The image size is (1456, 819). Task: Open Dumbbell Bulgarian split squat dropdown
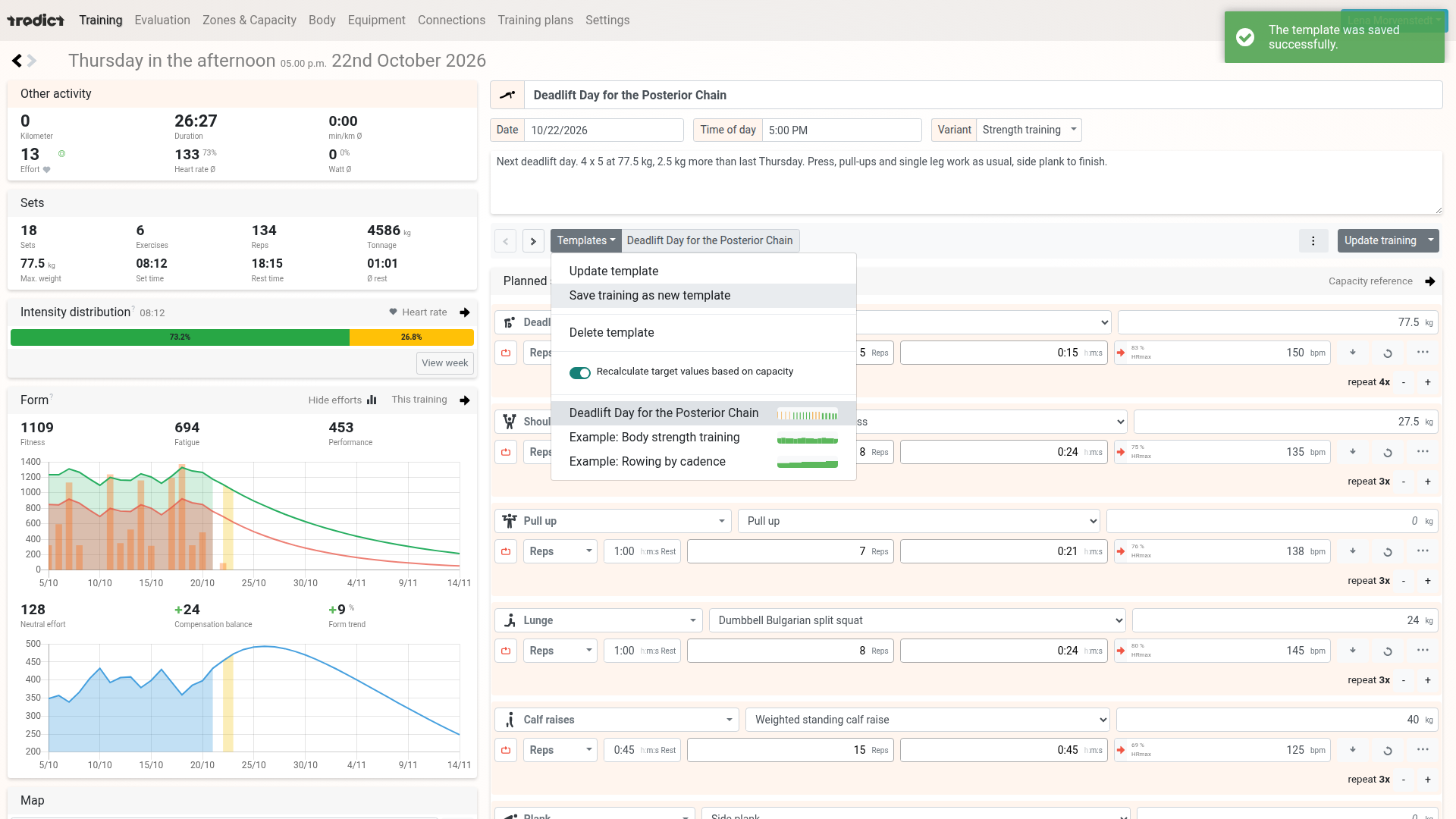[x=918, y=621]
